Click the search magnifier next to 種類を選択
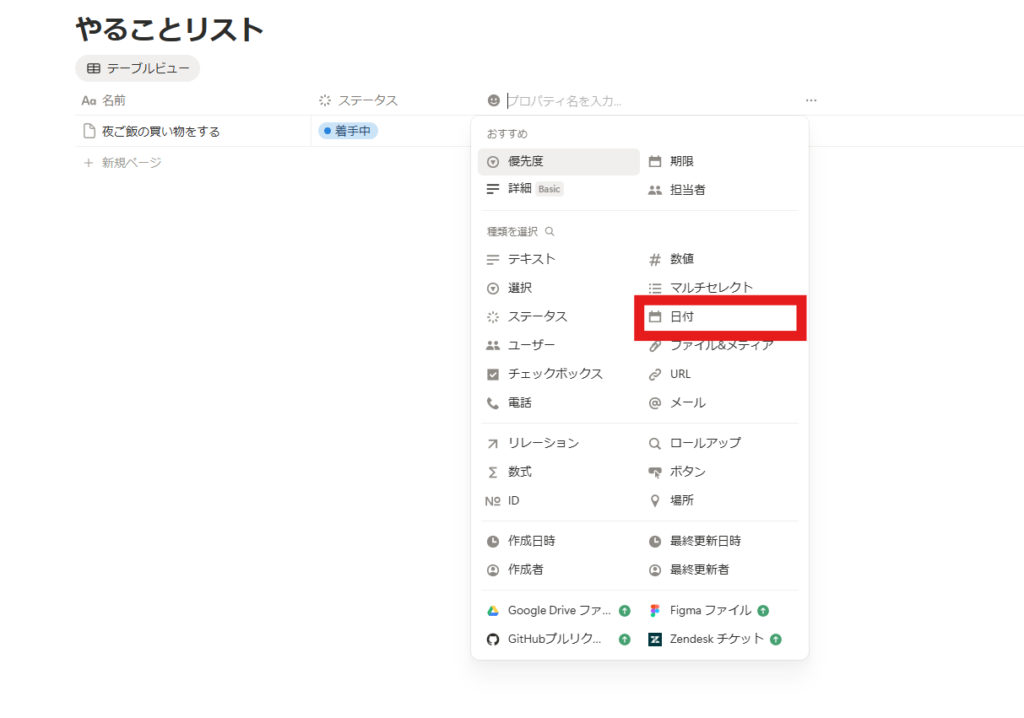Image resolution: width=1024 pixels, height=718 pixels. coord(549,232)
